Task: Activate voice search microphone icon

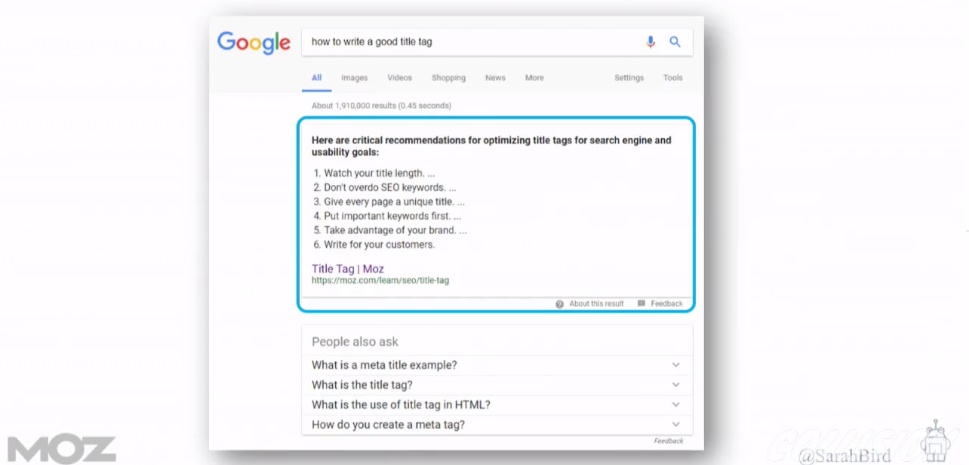Action: (650, 42)
